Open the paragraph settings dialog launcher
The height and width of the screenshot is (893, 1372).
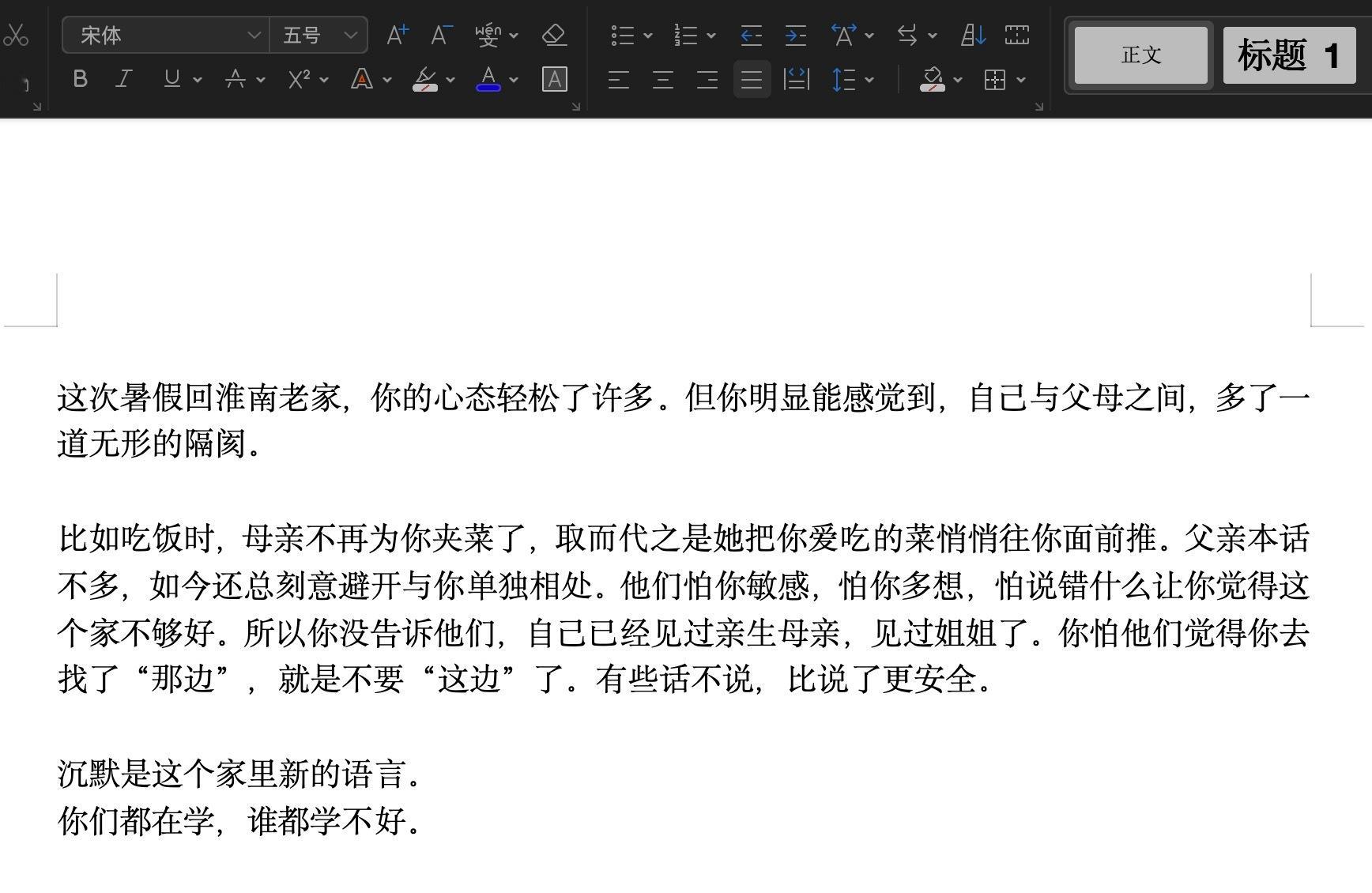click(x=1038, y=106)
